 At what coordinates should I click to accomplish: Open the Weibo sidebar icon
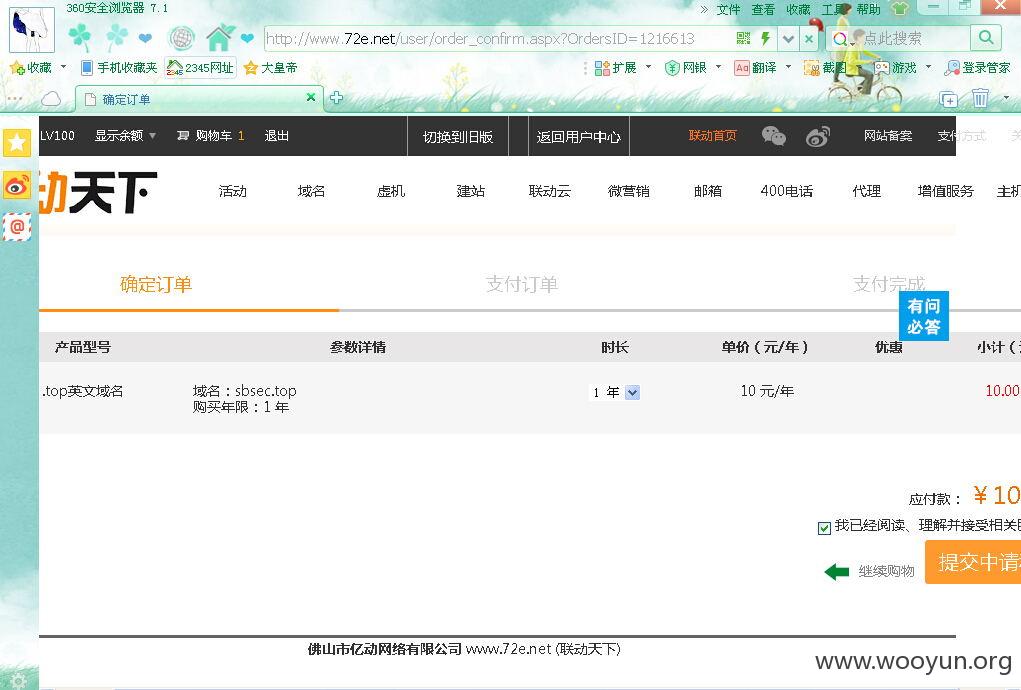click(x=17, y=186)
